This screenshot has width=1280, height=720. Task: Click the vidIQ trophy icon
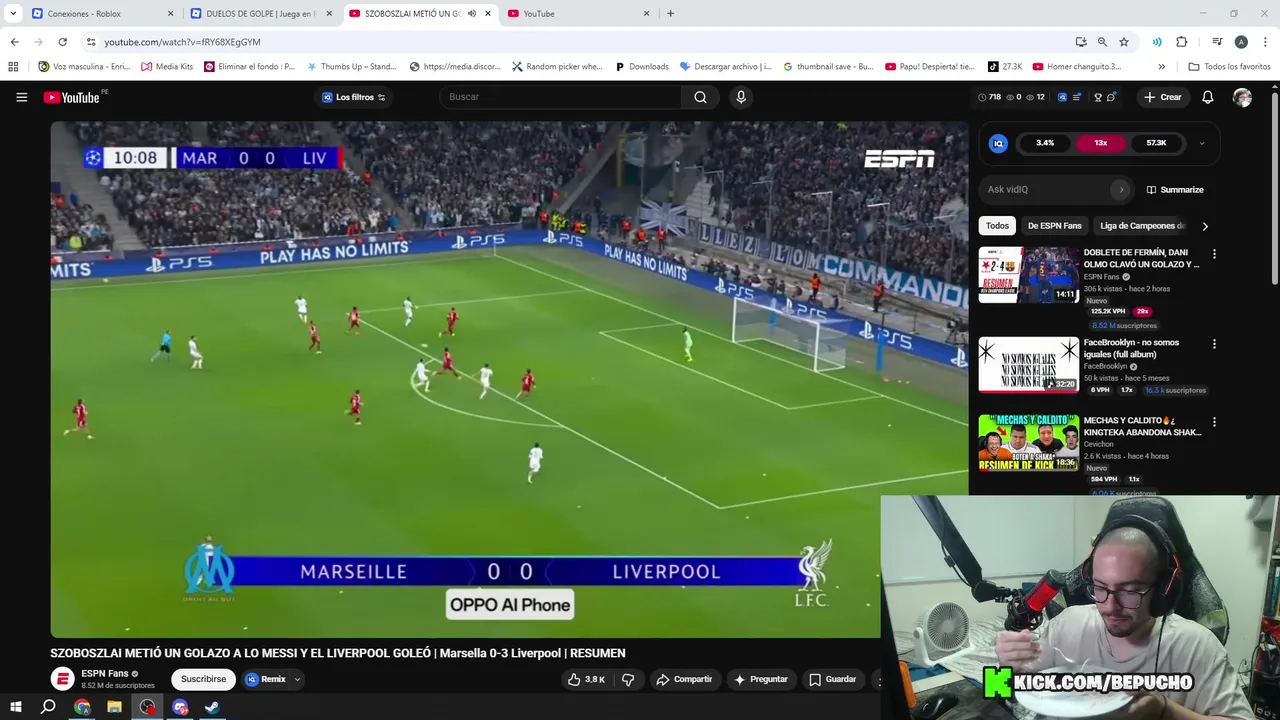click(x=1097, y=97)
